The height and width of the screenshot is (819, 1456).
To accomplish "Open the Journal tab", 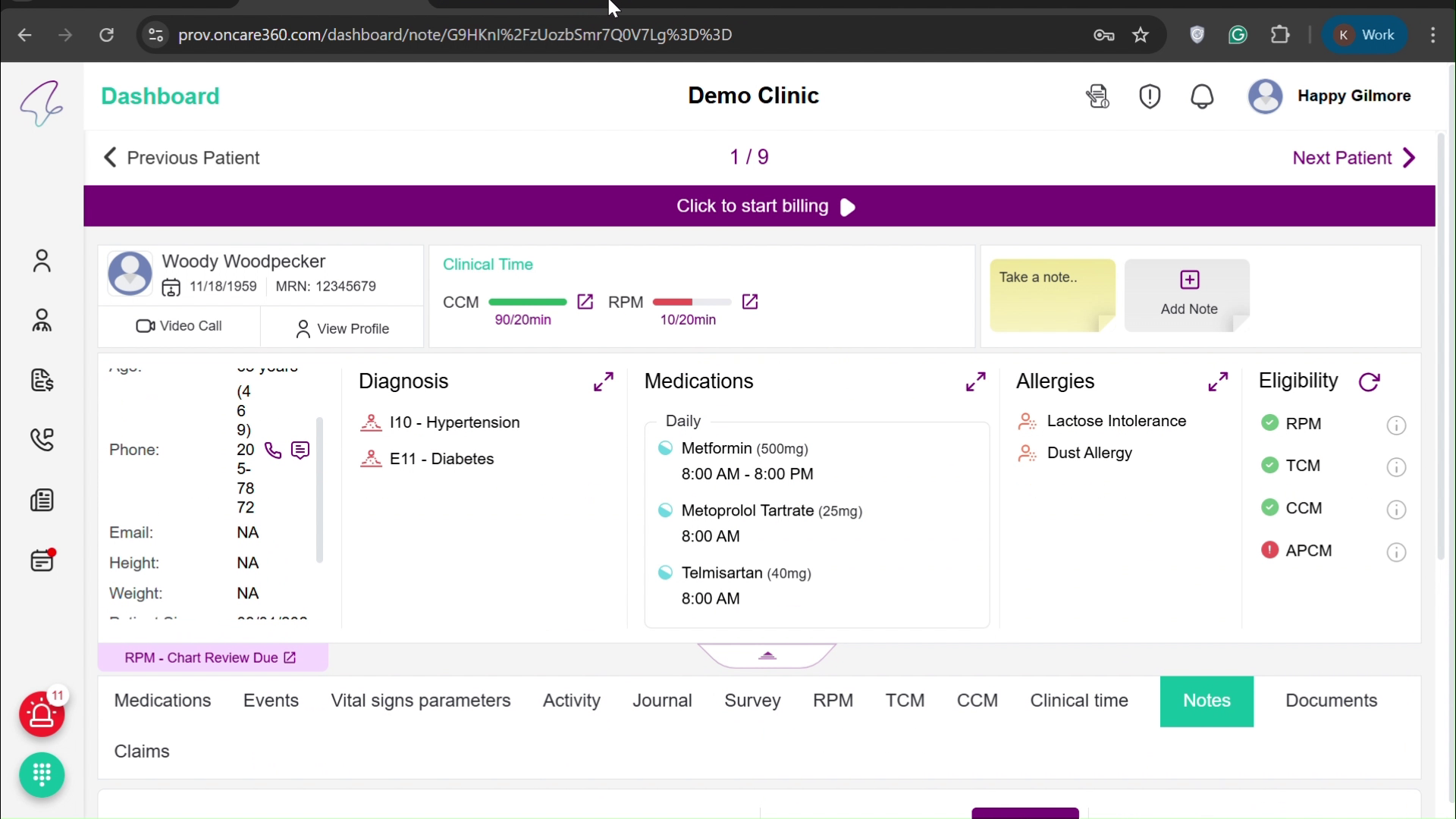I will (x=662, y=701).
